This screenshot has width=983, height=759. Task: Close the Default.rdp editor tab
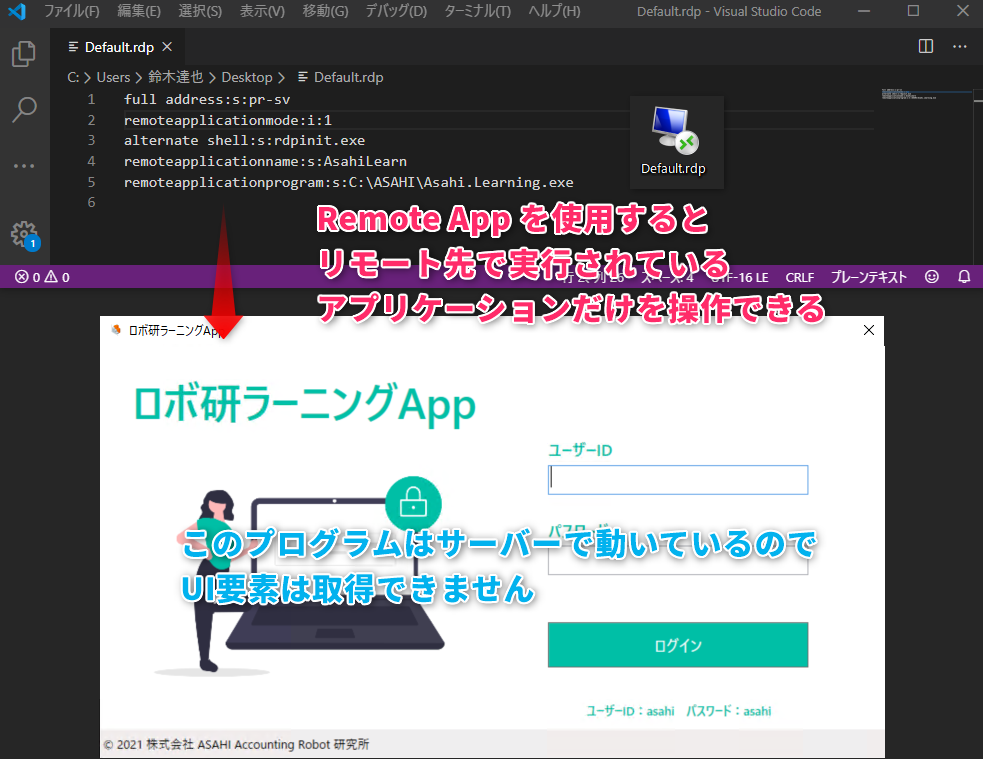pos(167,47)
